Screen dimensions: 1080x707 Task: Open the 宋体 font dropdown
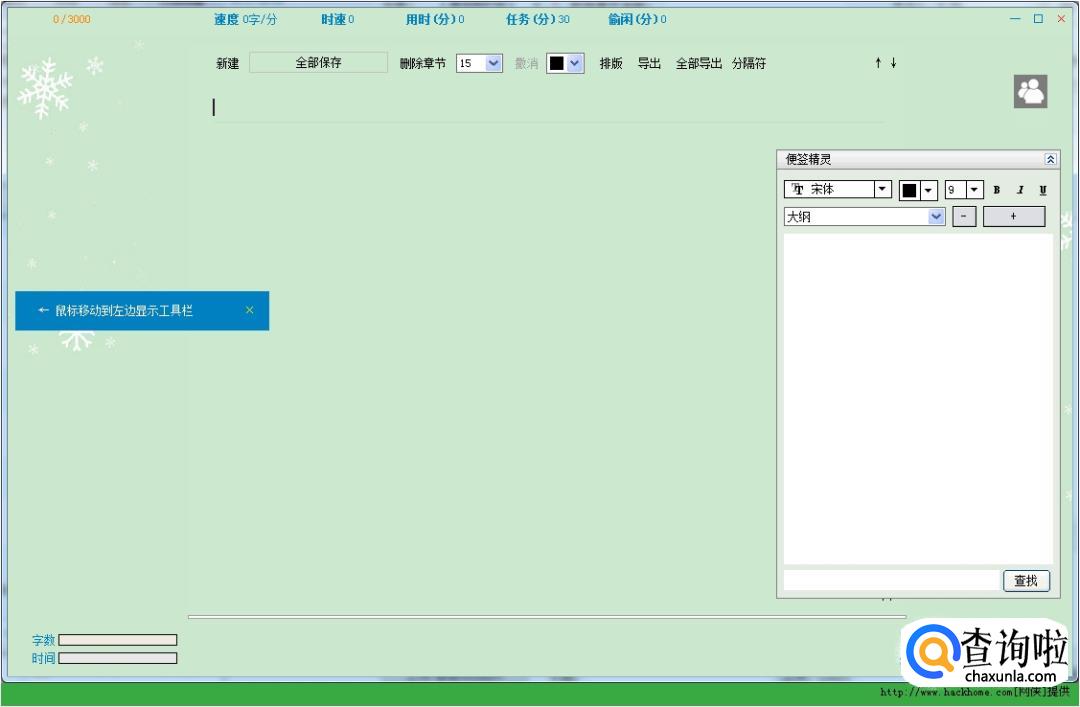click(x=882, y=189)
